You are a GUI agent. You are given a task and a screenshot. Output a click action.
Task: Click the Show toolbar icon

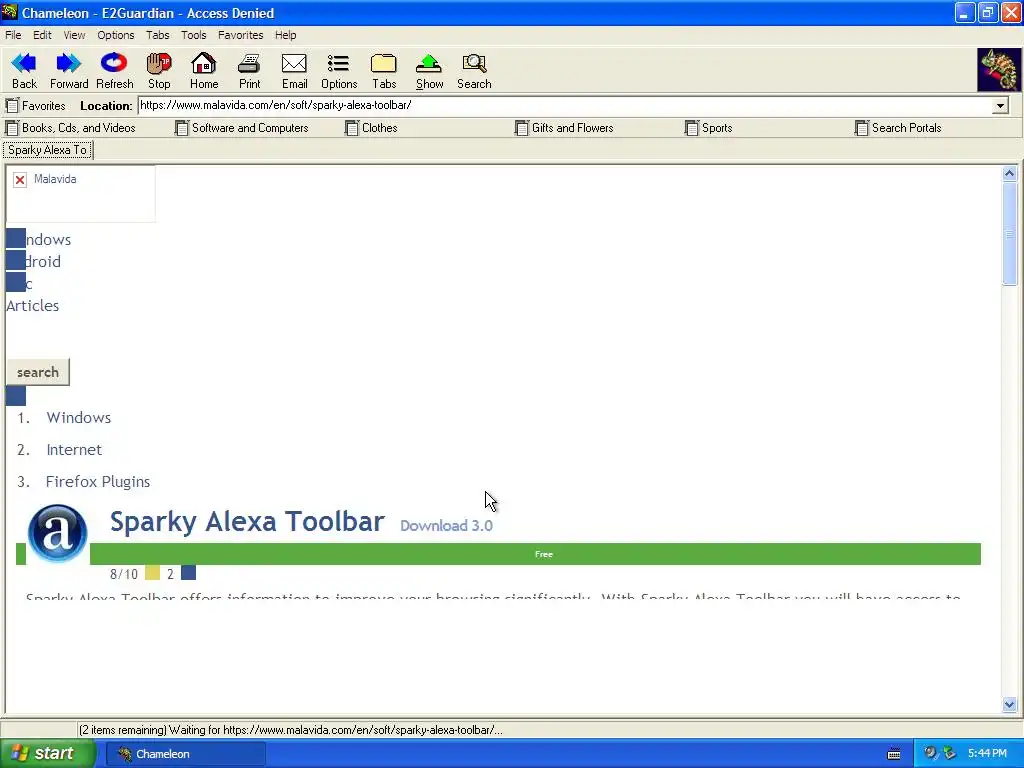coord(429,71)
